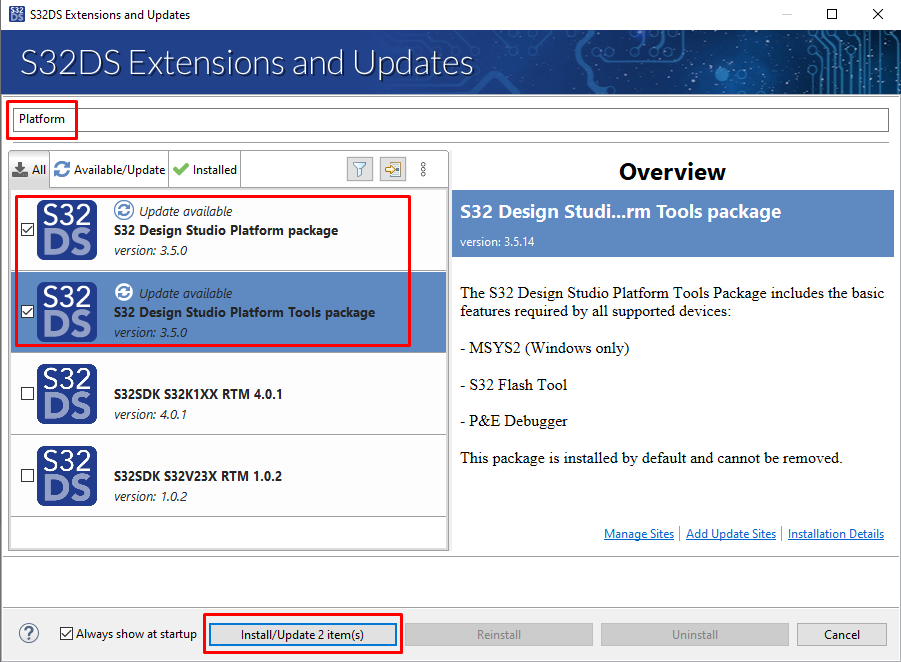This screenshot has height=662, width=901.
Task: Check the S32SDK S32K1XX RTM 4.0.1 checkbox
Action: (x=27, y=394)
